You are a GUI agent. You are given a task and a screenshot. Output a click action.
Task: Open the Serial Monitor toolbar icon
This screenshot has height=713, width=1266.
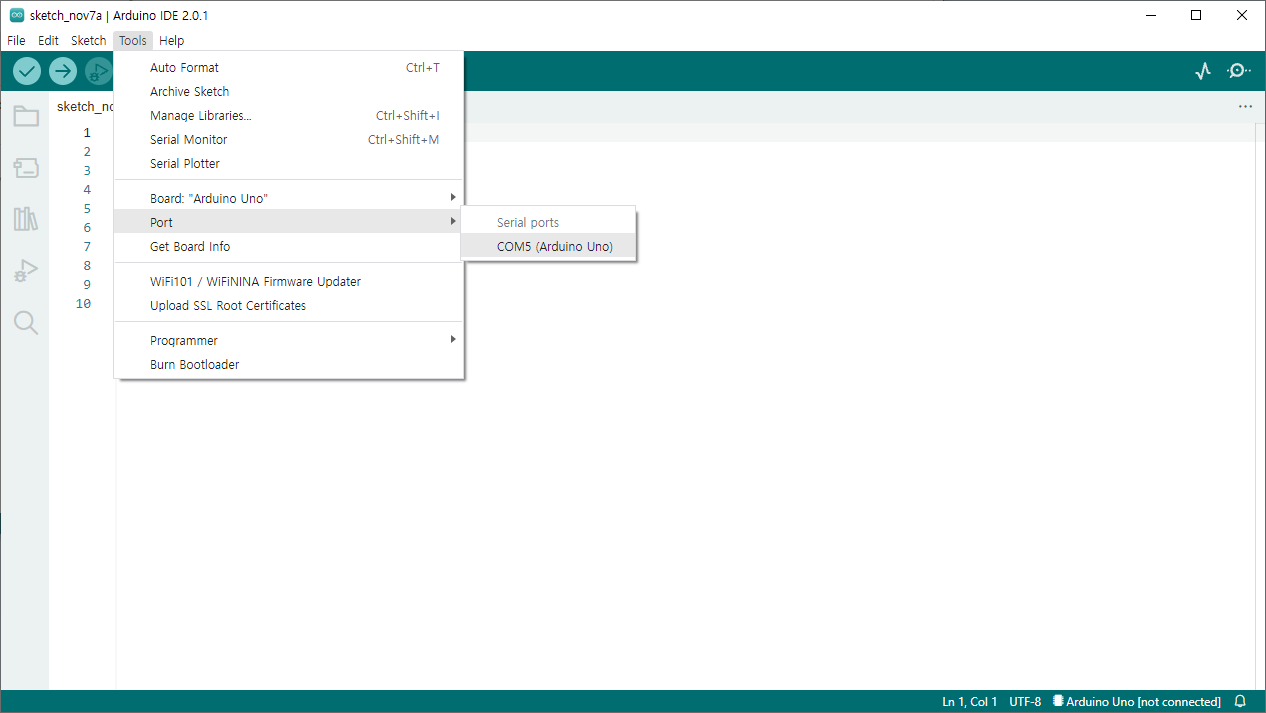pyautogui.click(x=1239, y=71)
